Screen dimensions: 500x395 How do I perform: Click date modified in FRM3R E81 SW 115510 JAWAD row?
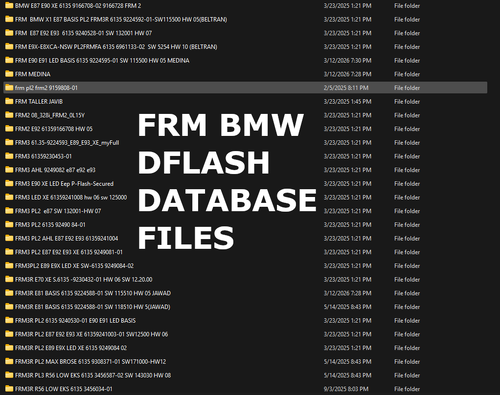(x=348, y=293)
